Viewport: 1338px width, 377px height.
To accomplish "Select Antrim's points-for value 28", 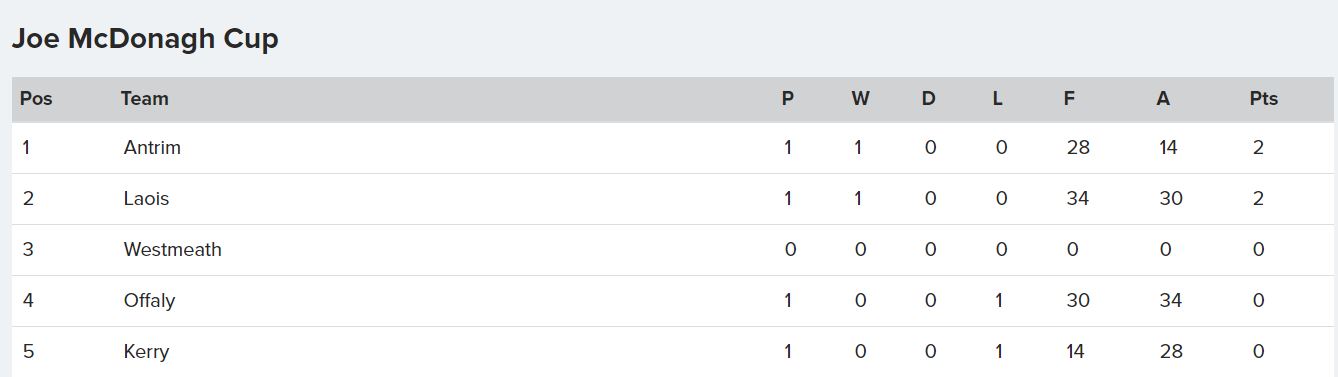I will (x=1078, y=147).
